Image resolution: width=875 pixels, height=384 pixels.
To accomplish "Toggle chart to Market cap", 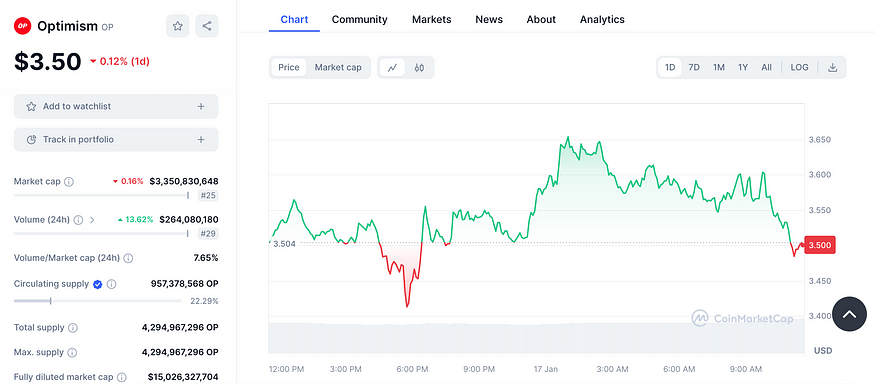I will [x=338, y=68].
